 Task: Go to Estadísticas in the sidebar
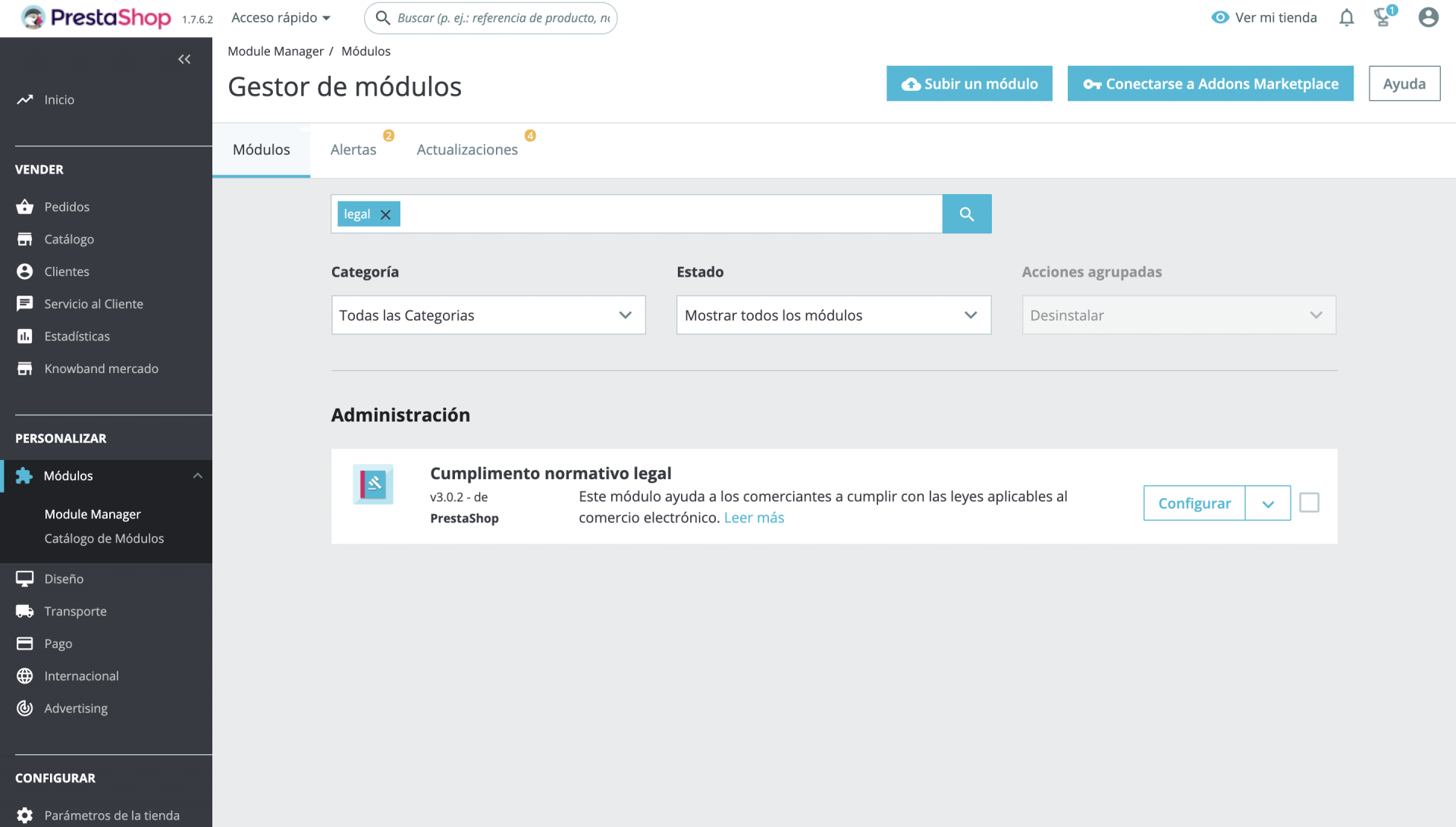point(77,336)
